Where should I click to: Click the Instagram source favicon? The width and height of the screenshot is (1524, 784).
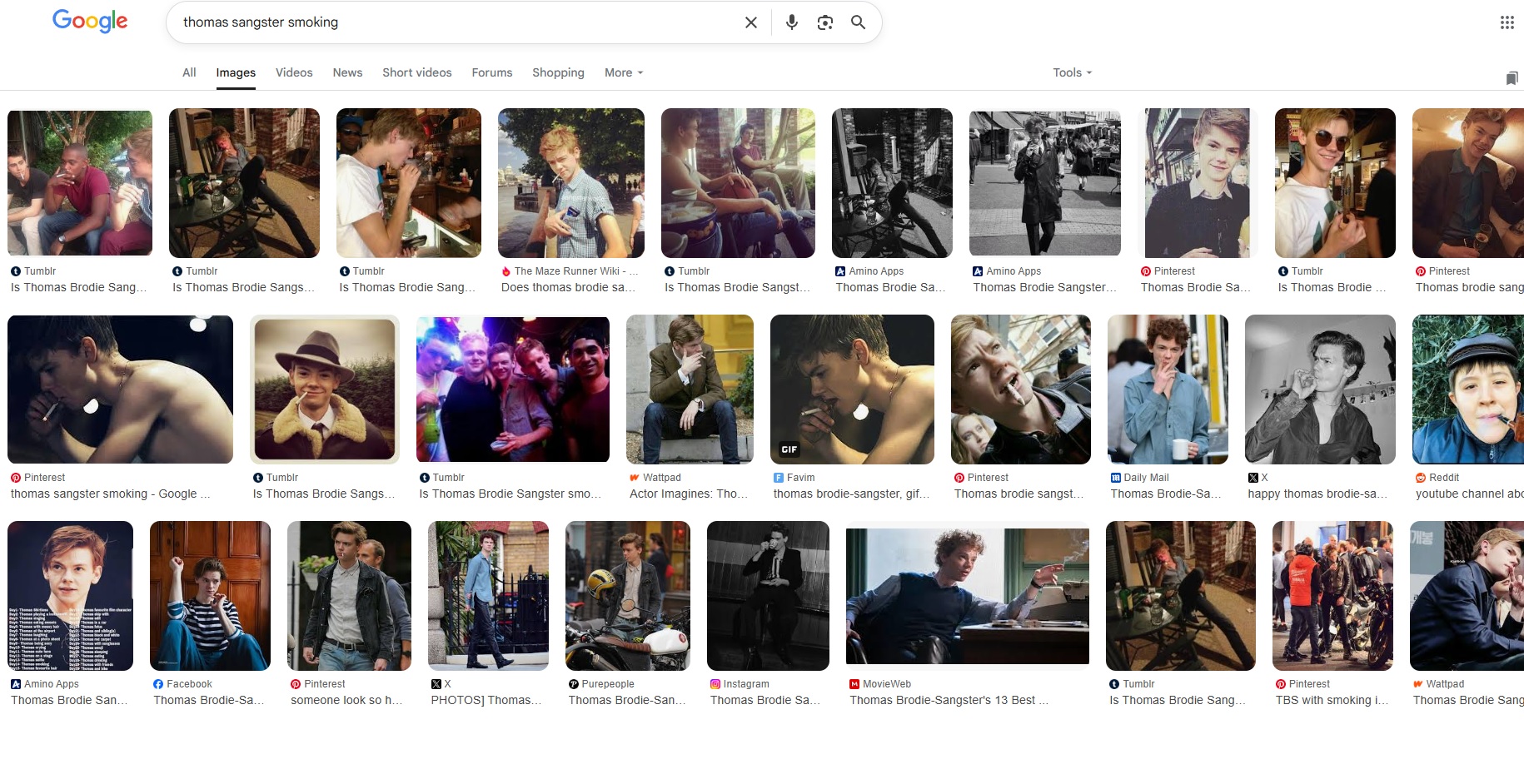pos(715,684)
